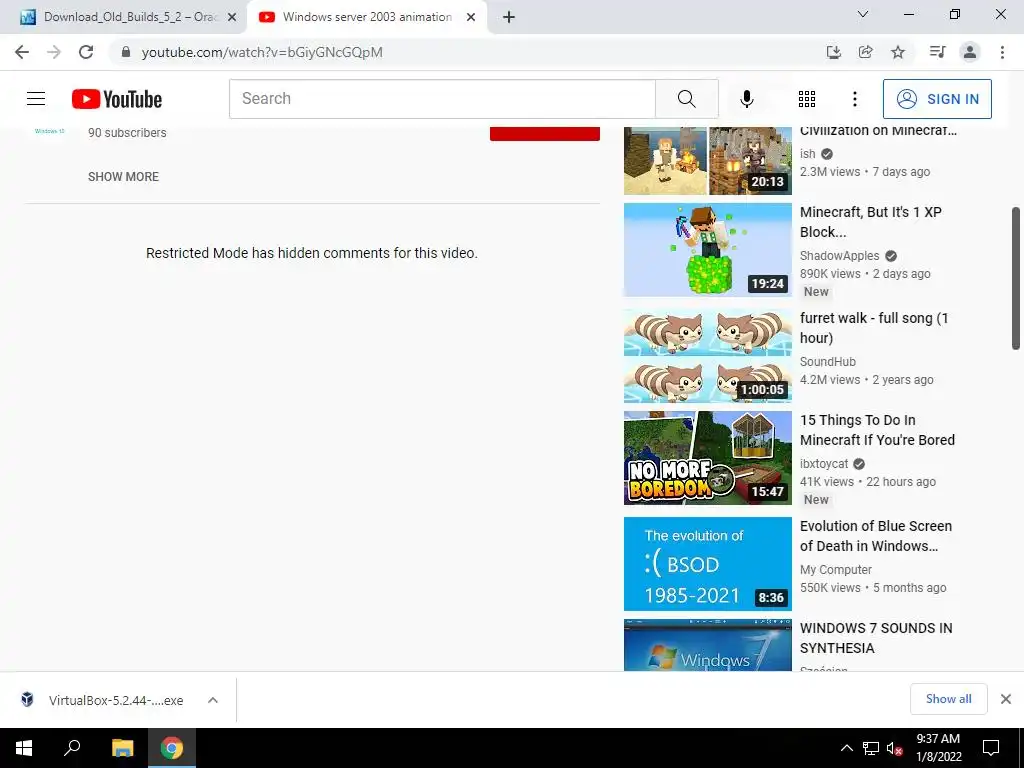The height and width of the screenshot is (768, 1024).
Task: Open the ibxtoycat channel name
Action: 824,464
